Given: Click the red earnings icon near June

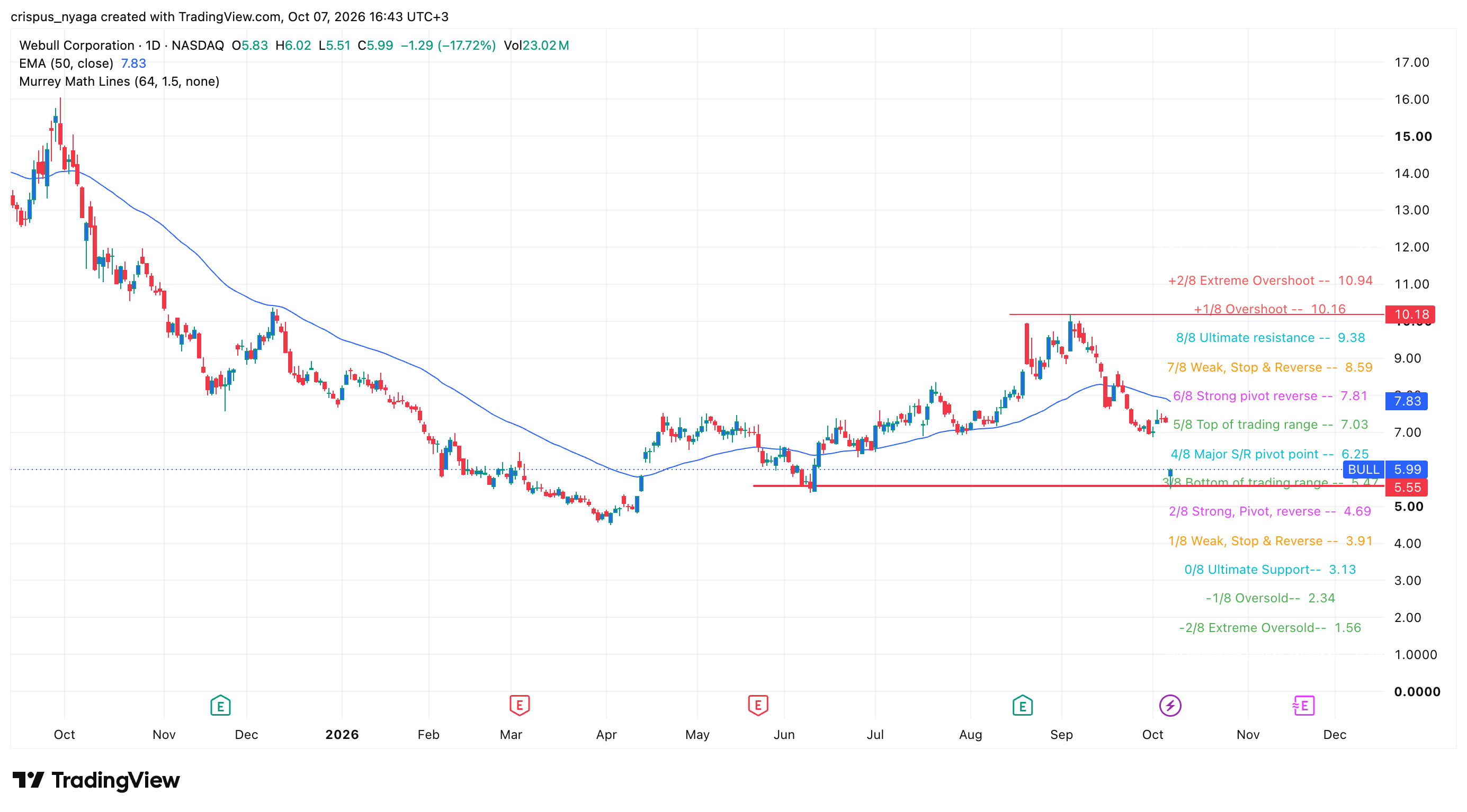Looking at the screenshot, I should [758, 706].
